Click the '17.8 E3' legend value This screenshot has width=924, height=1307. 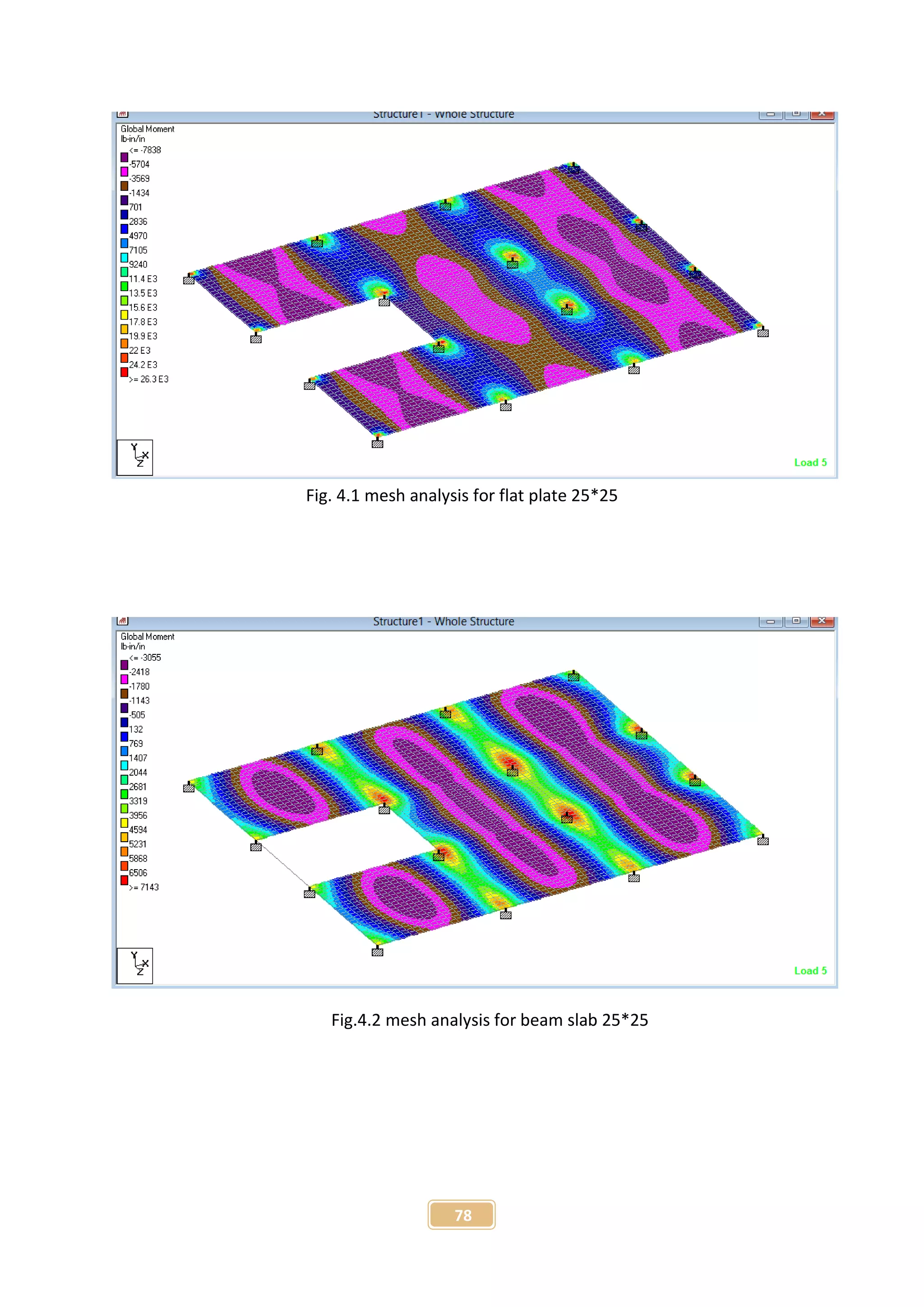(143, 322)
